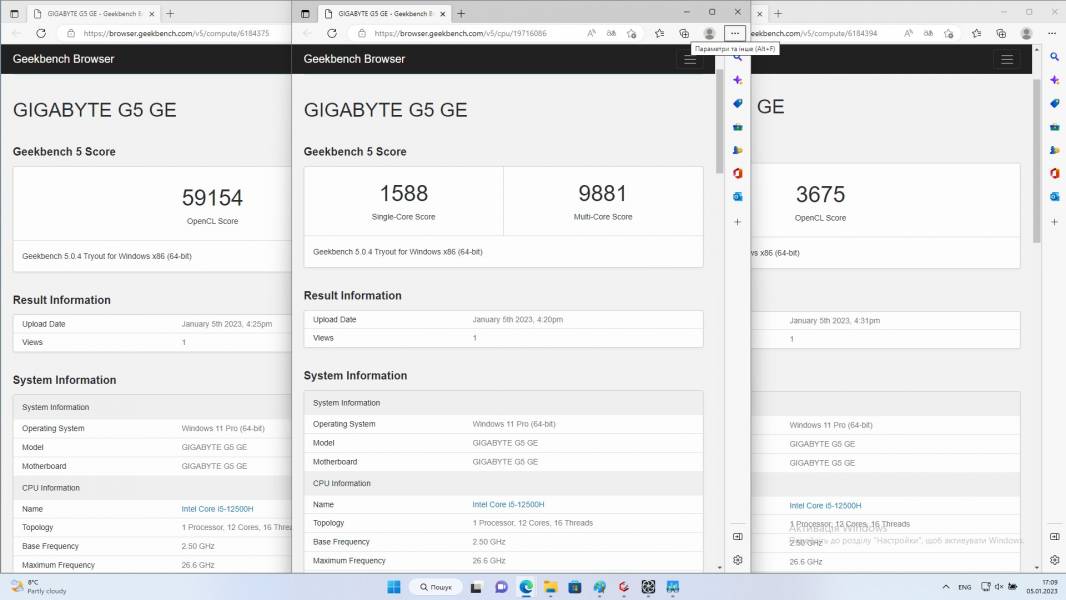This screenshot has height=600, width=1066.
Task: Click hide sidebar icon in middle window
Action: 738,537
